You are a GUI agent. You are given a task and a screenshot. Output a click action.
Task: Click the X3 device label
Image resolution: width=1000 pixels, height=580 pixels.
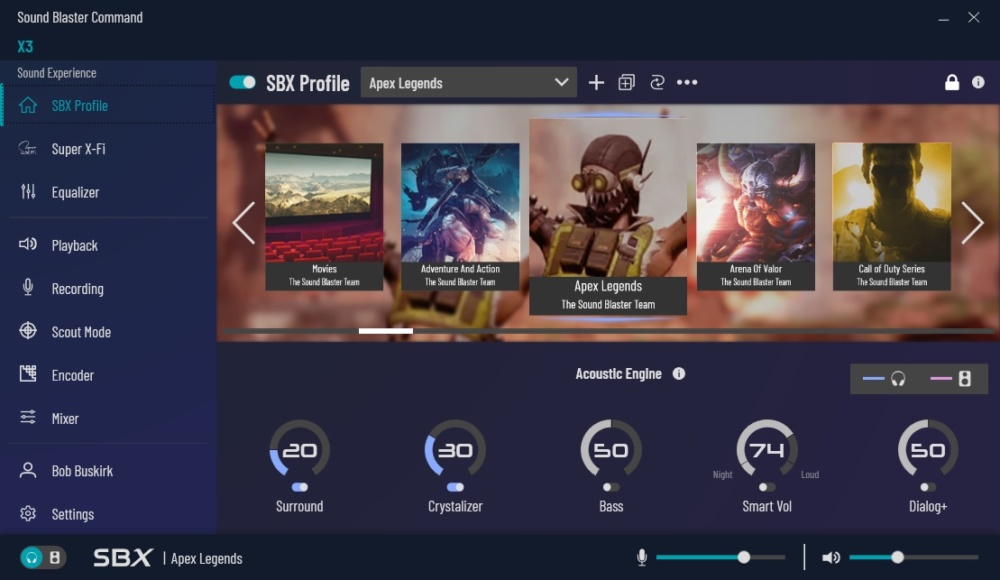pyautogui.click(x=25, y=47)
